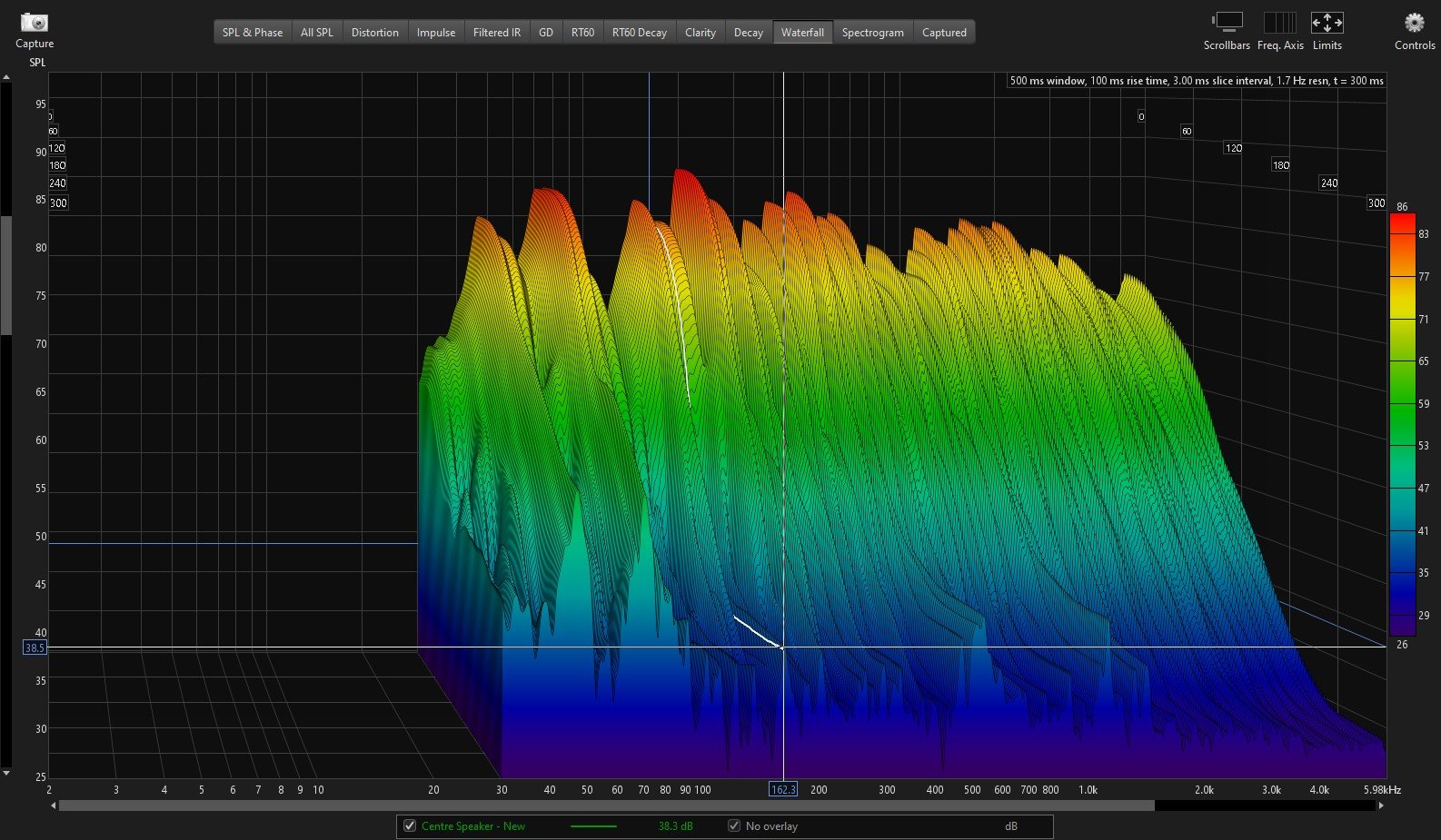Screen dimensions: 1441x840
Task: Click the SPL axis up arrow
Action: click(x=6, y=78)
